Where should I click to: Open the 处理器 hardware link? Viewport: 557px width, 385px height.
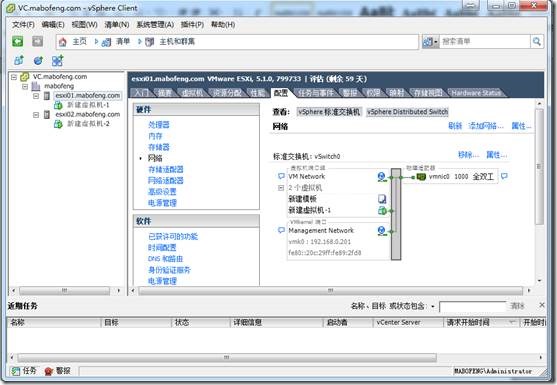click(x=159, y=125)
